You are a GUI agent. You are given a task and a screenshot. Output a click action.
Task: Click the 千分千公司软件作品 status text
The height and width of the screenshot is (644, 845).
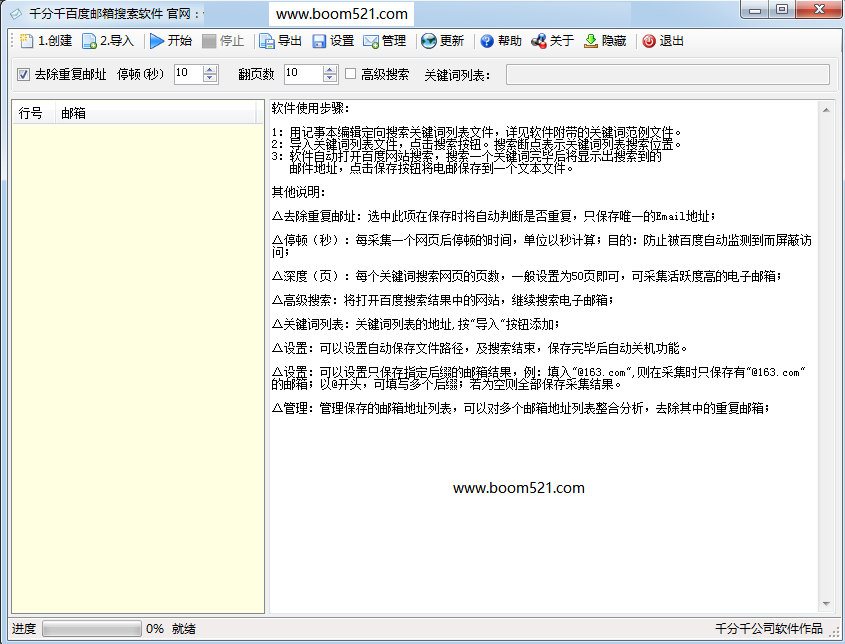pyautogui.click(x=769, y=628)
